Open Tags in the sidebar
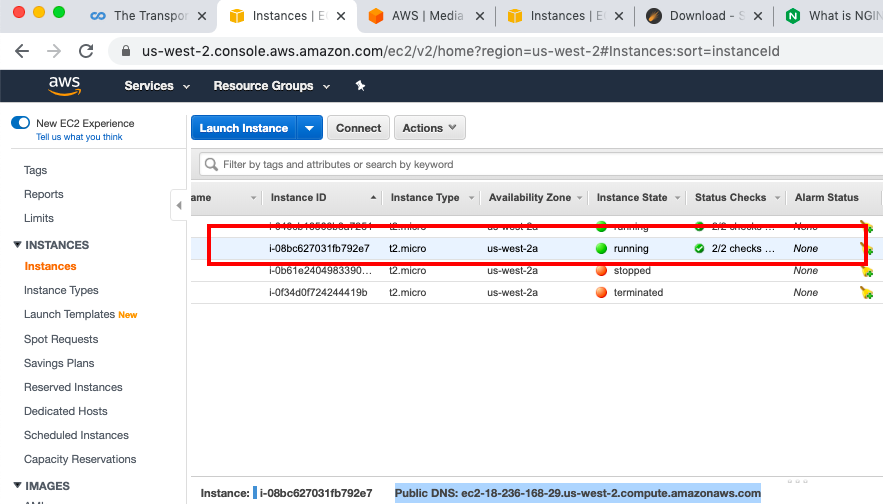Image resolution: width=883 pixels, height=504 pixels. click(35, 170)
